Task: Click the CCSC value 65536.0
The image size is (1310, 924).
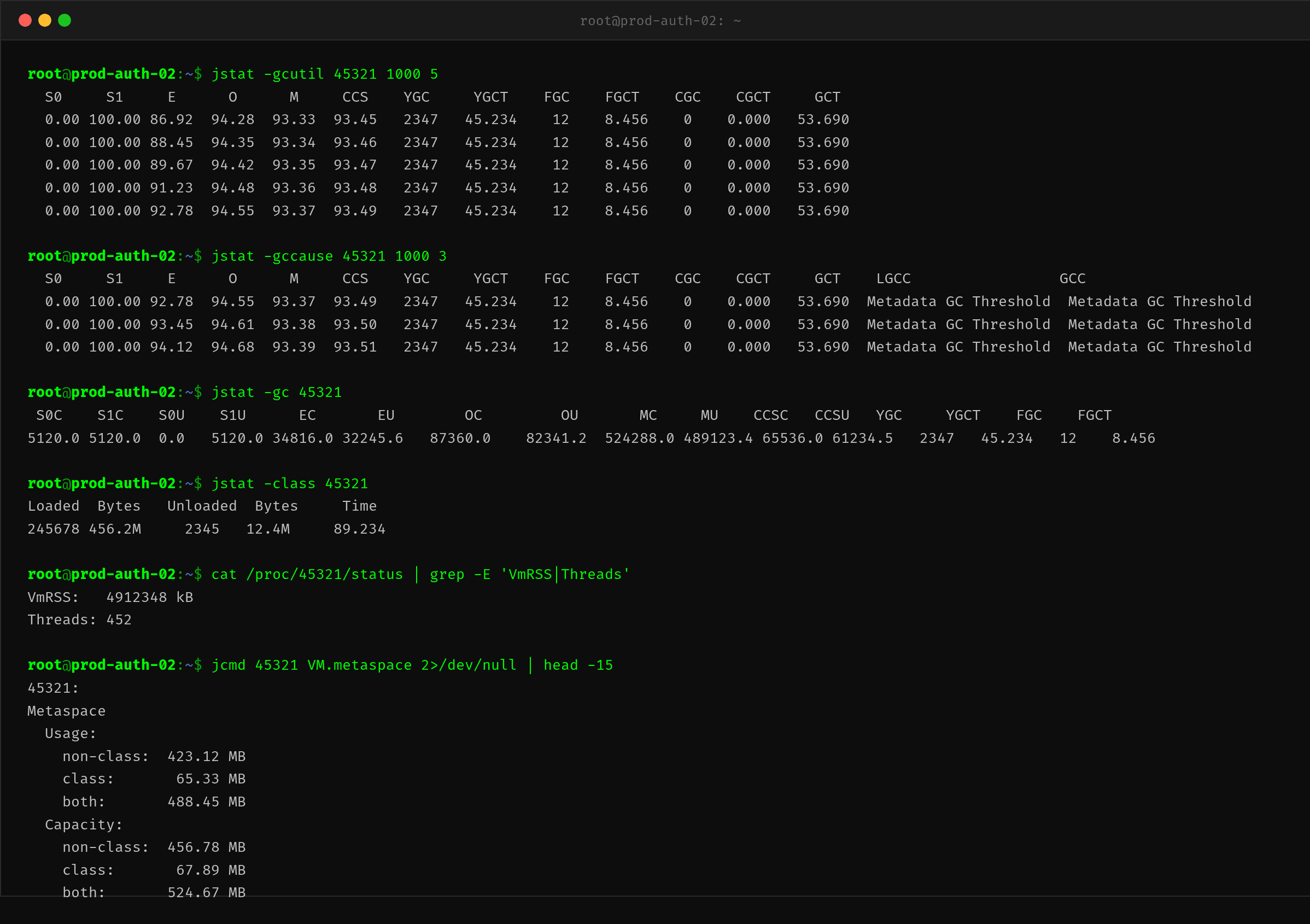Action: tap(792, 438)
